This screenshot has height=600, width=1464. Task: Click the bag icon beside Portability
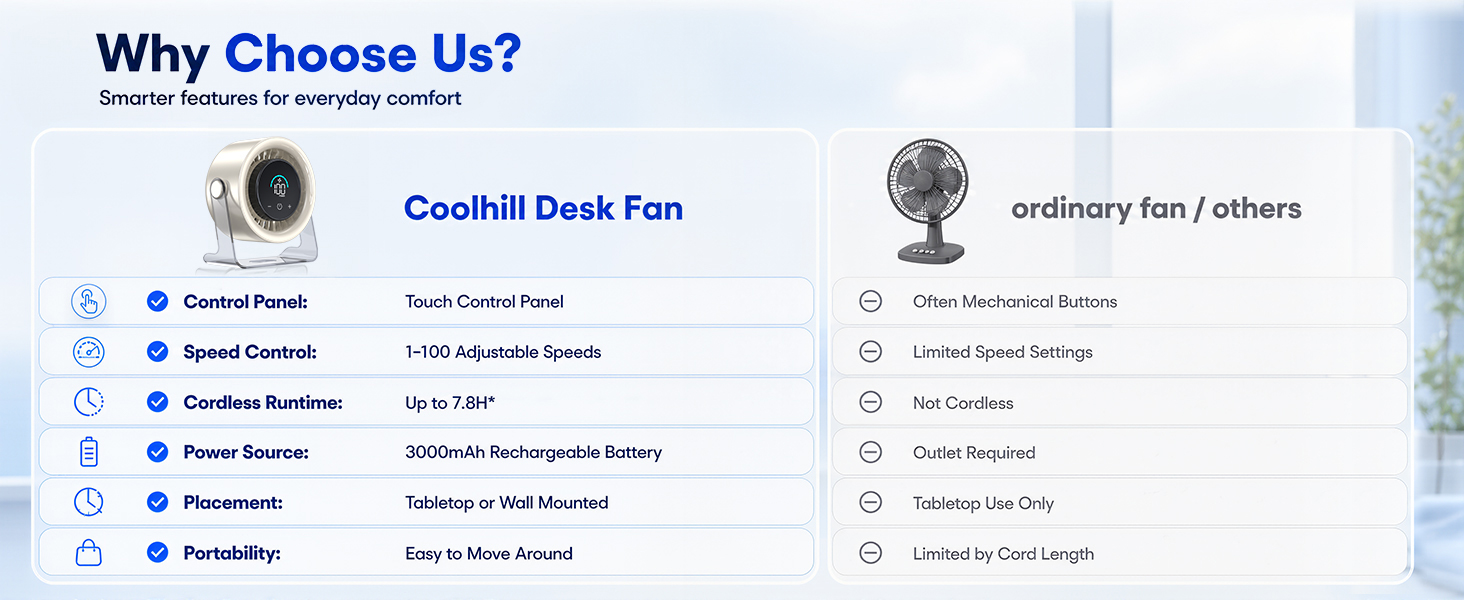[89, 553]
